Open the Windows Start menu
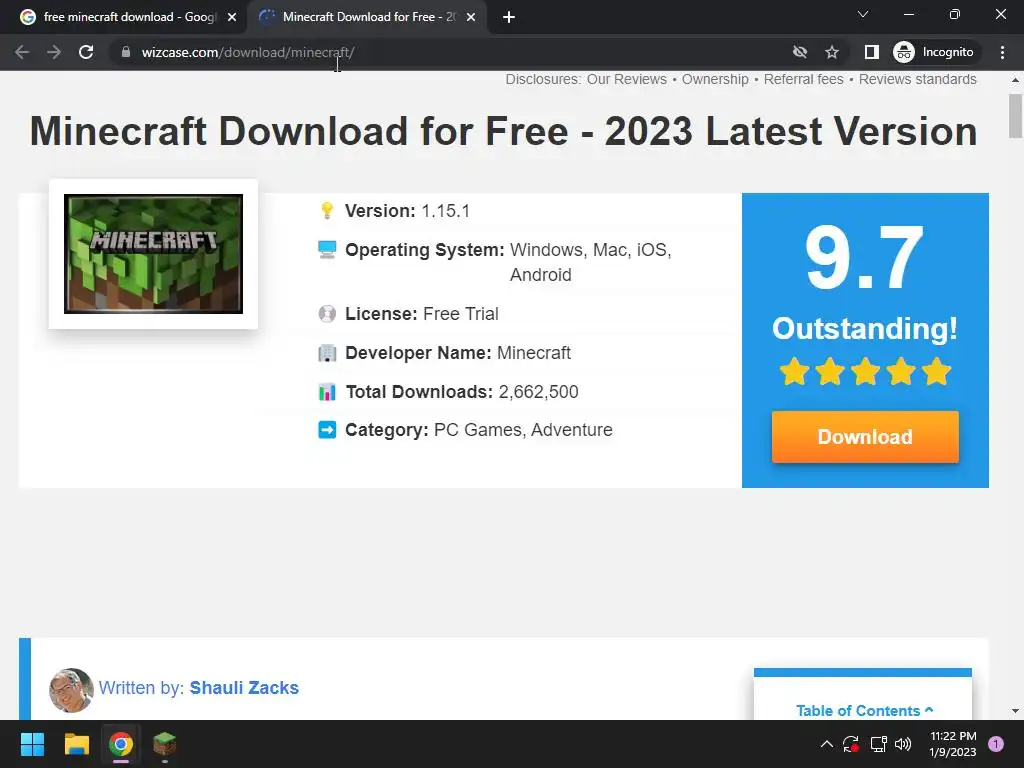This screenshot has width=1024, height=768. pos(32,744)
